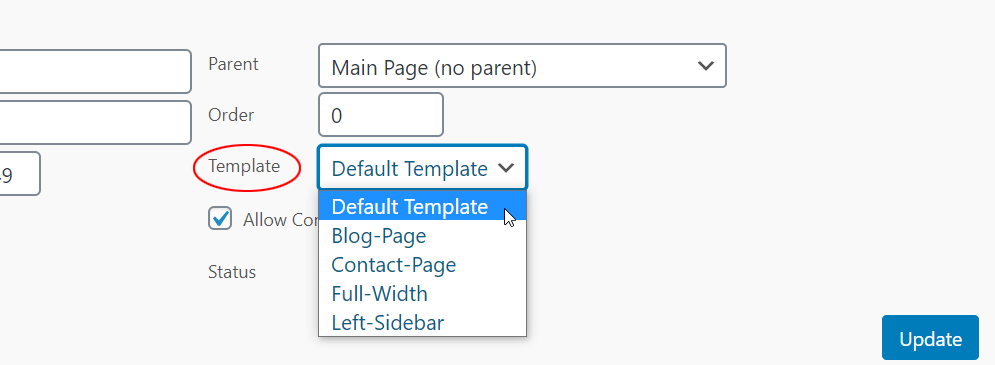The width and height of the screenshot is (995, 365).
Task: Click the chevron beside Default Template
Action: point(506,168)
